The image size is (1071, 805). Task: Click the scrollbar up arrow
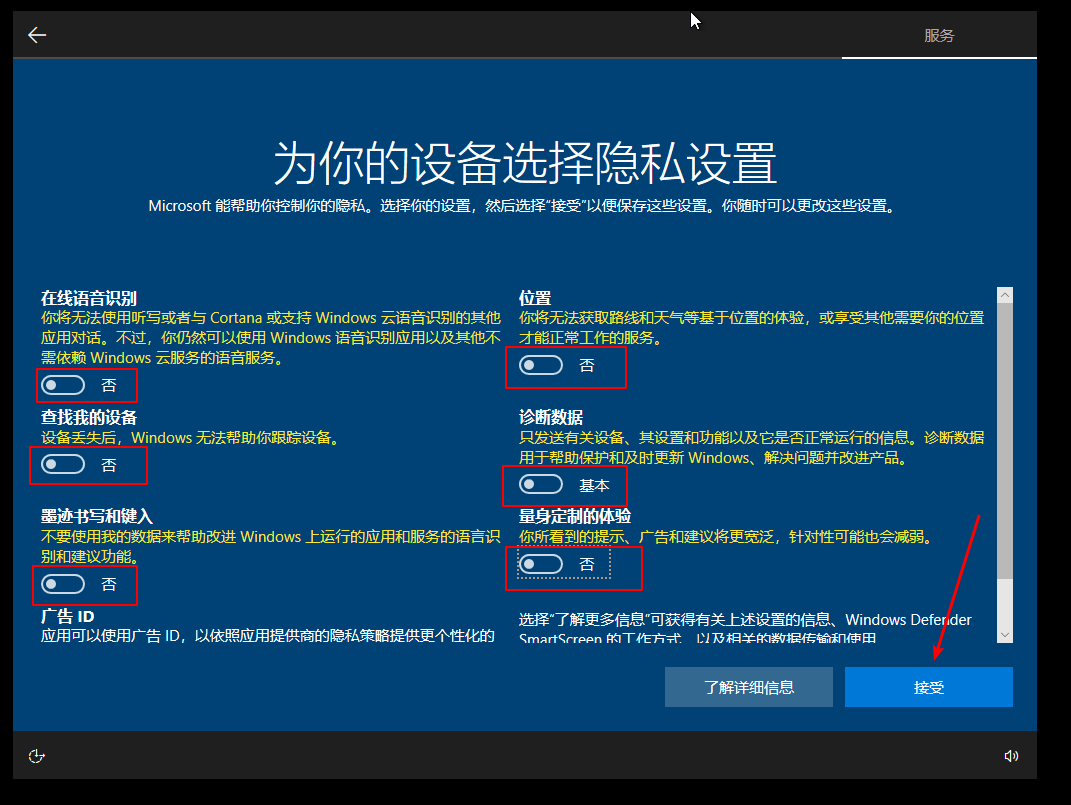pyautogui.click(x=1005, y=295)
